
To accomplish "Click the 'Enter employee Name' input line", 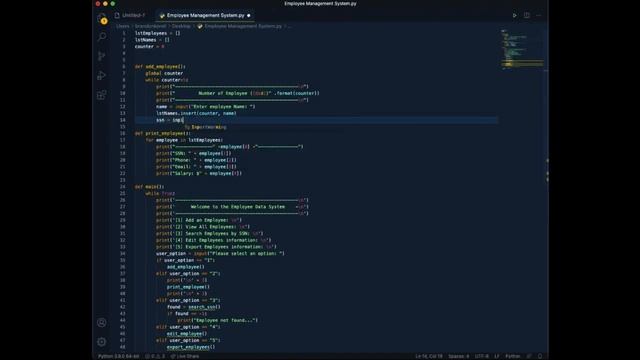I will tap(205, 107).
